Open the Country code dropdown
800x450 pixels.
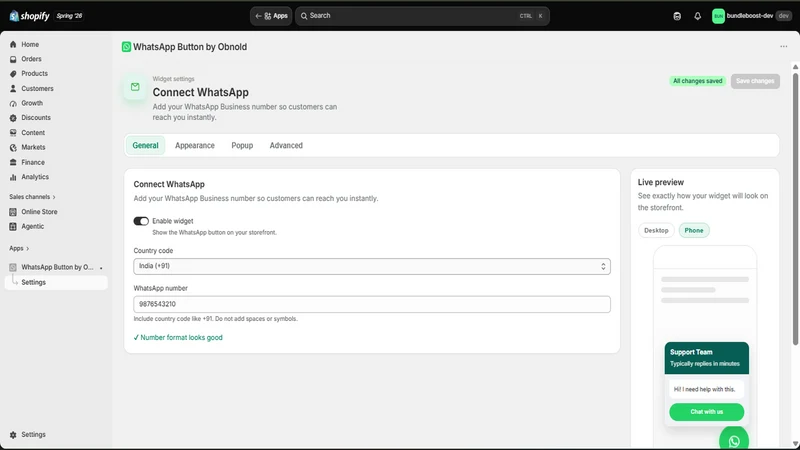click(372, 266)
